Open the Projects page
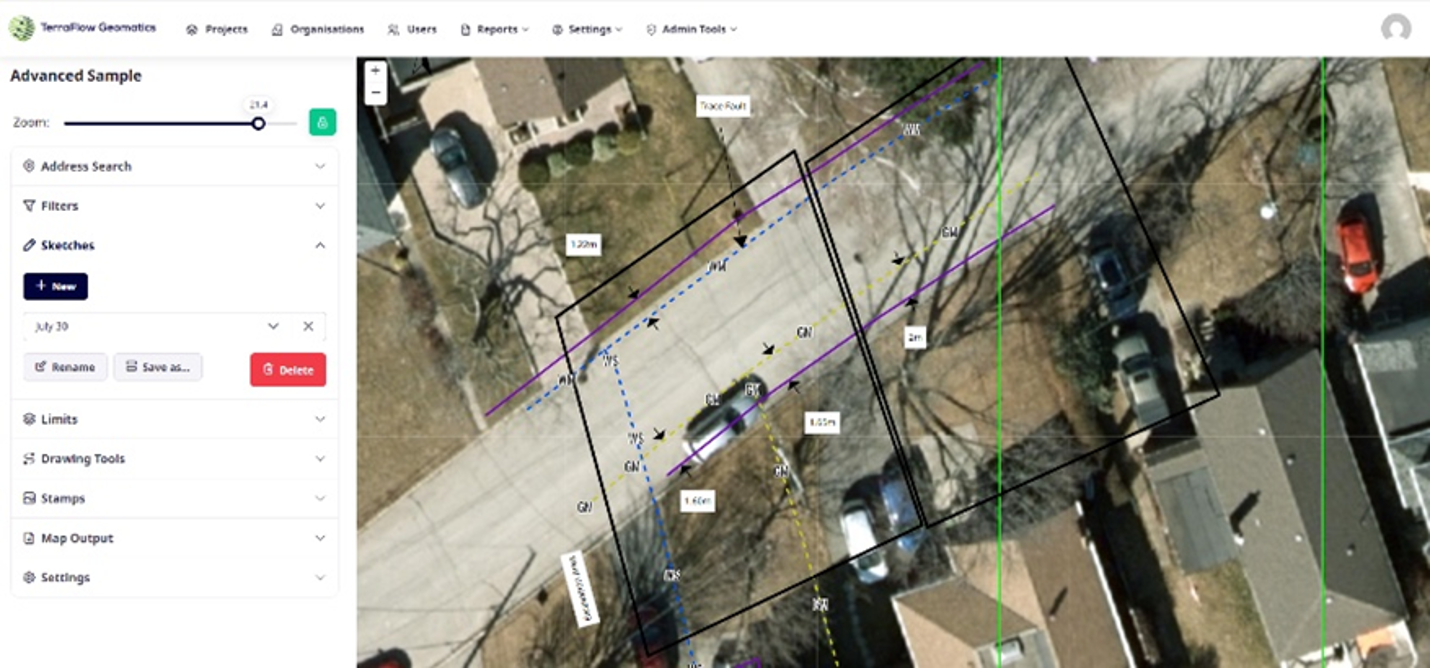This screenshot has width=1430, height=672. [217, 29]
